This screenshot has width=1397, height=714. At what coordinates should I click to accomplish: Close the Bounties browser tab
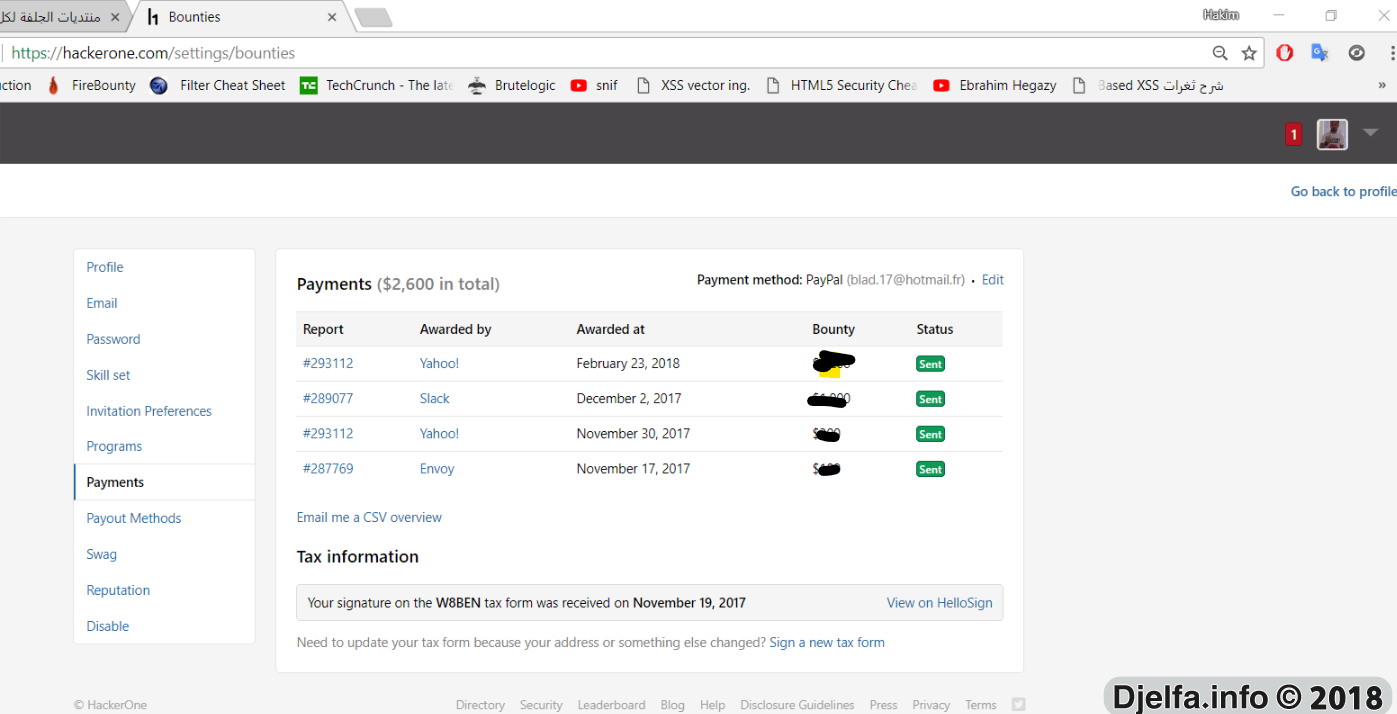click(x=332, y=17)
